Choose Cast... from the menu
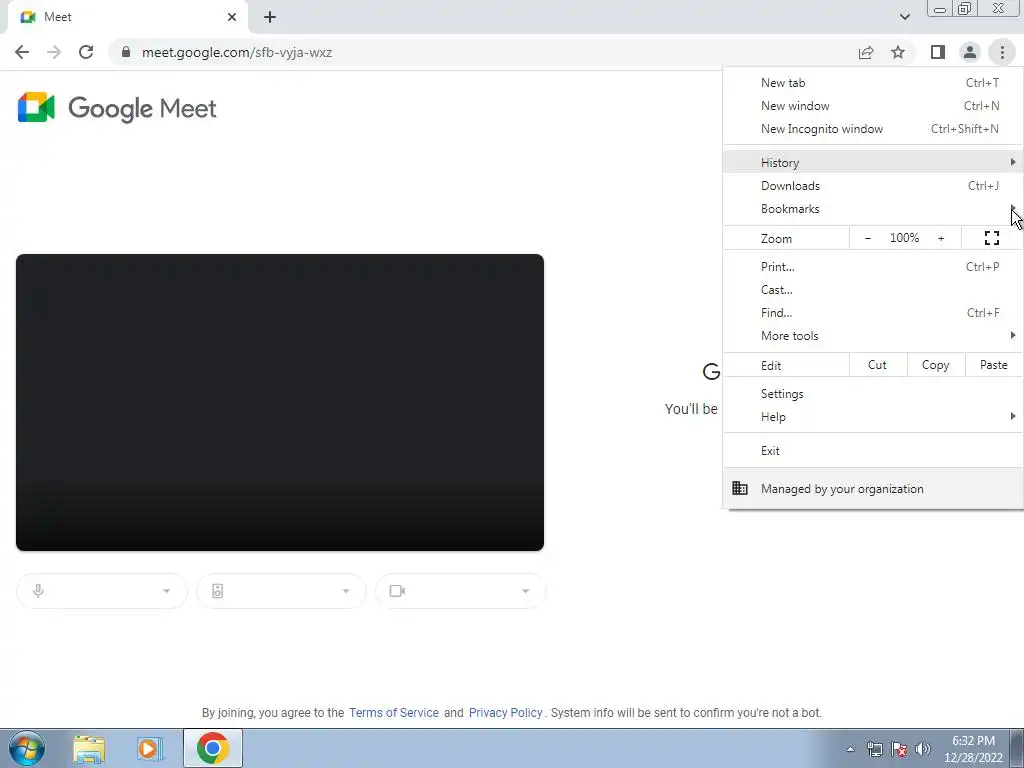Viewport: 1024px width, 768px height. pos(872,289)
